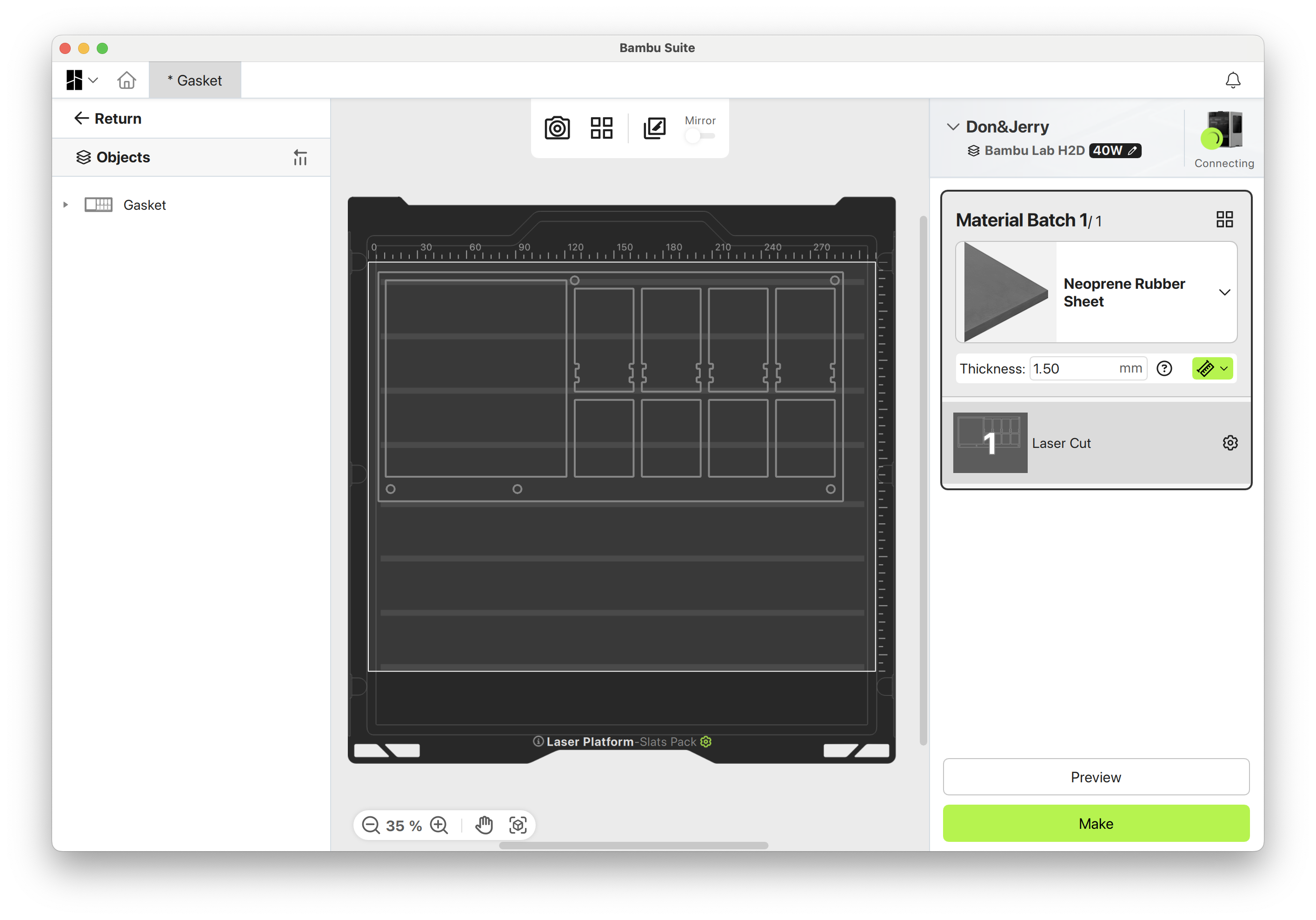Click the canvas horizontal scrollbar
The image size is (1316, 920).
tap(633, 846)
